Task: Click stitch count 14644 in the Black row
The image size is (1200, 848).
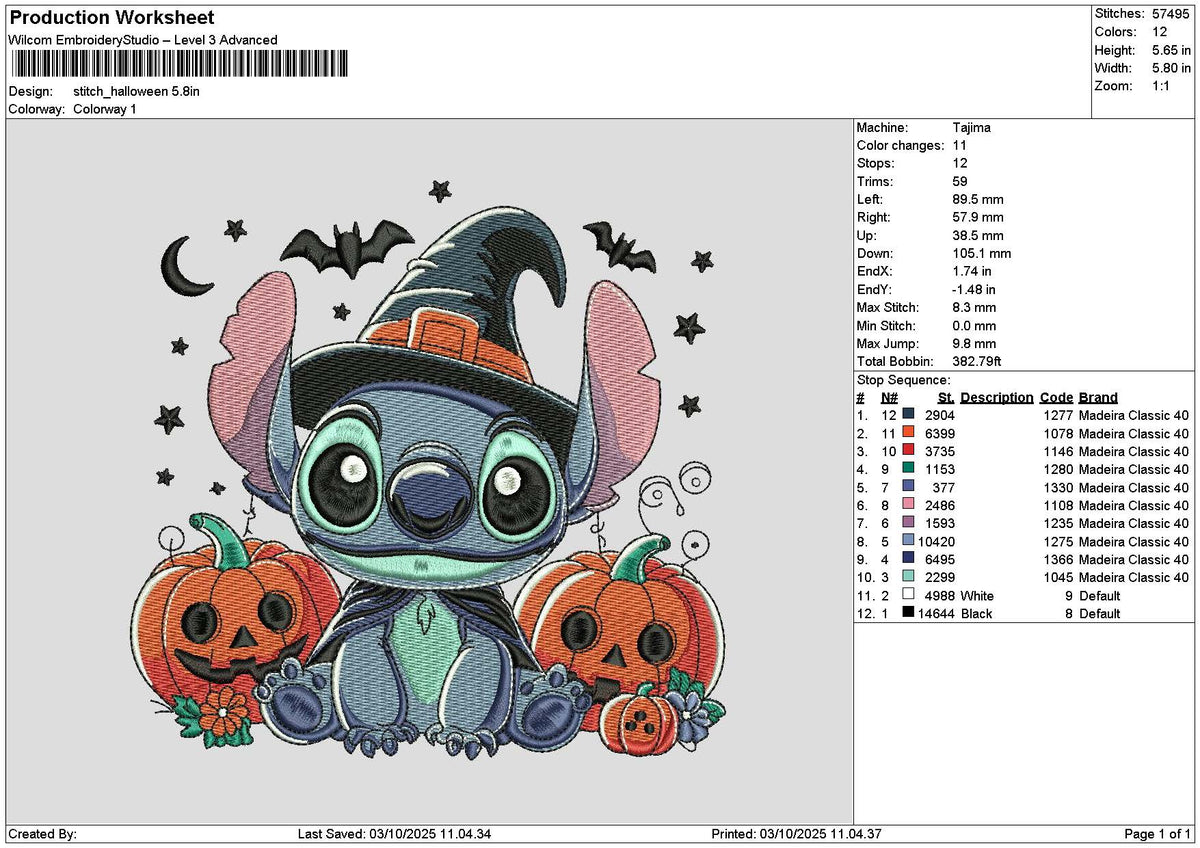Action: (936, 614)
